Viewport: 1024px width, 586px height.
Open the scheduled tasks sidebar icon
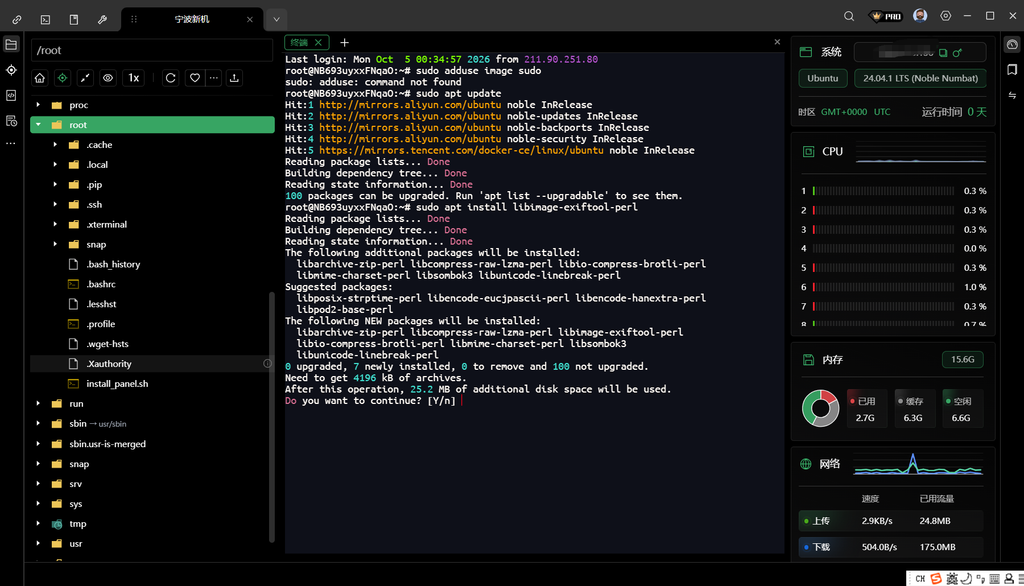pyautogui.click(x=11, y=121)
